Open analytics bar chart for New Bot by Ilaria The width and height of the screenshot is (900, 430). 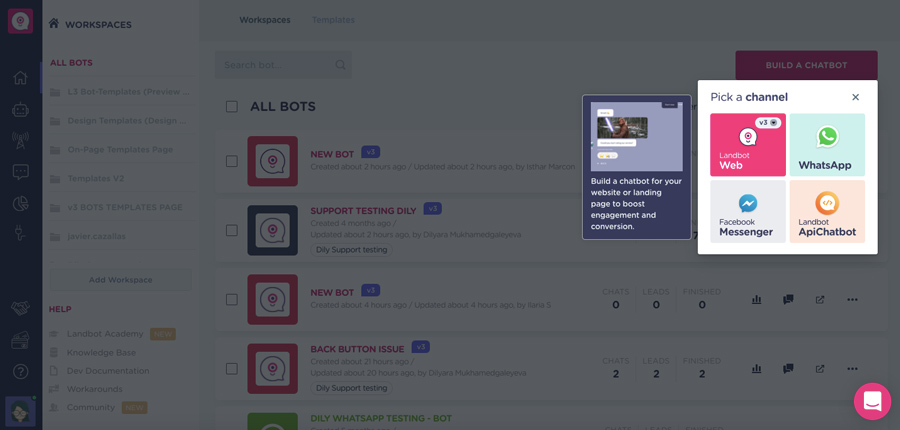(757, 300)
